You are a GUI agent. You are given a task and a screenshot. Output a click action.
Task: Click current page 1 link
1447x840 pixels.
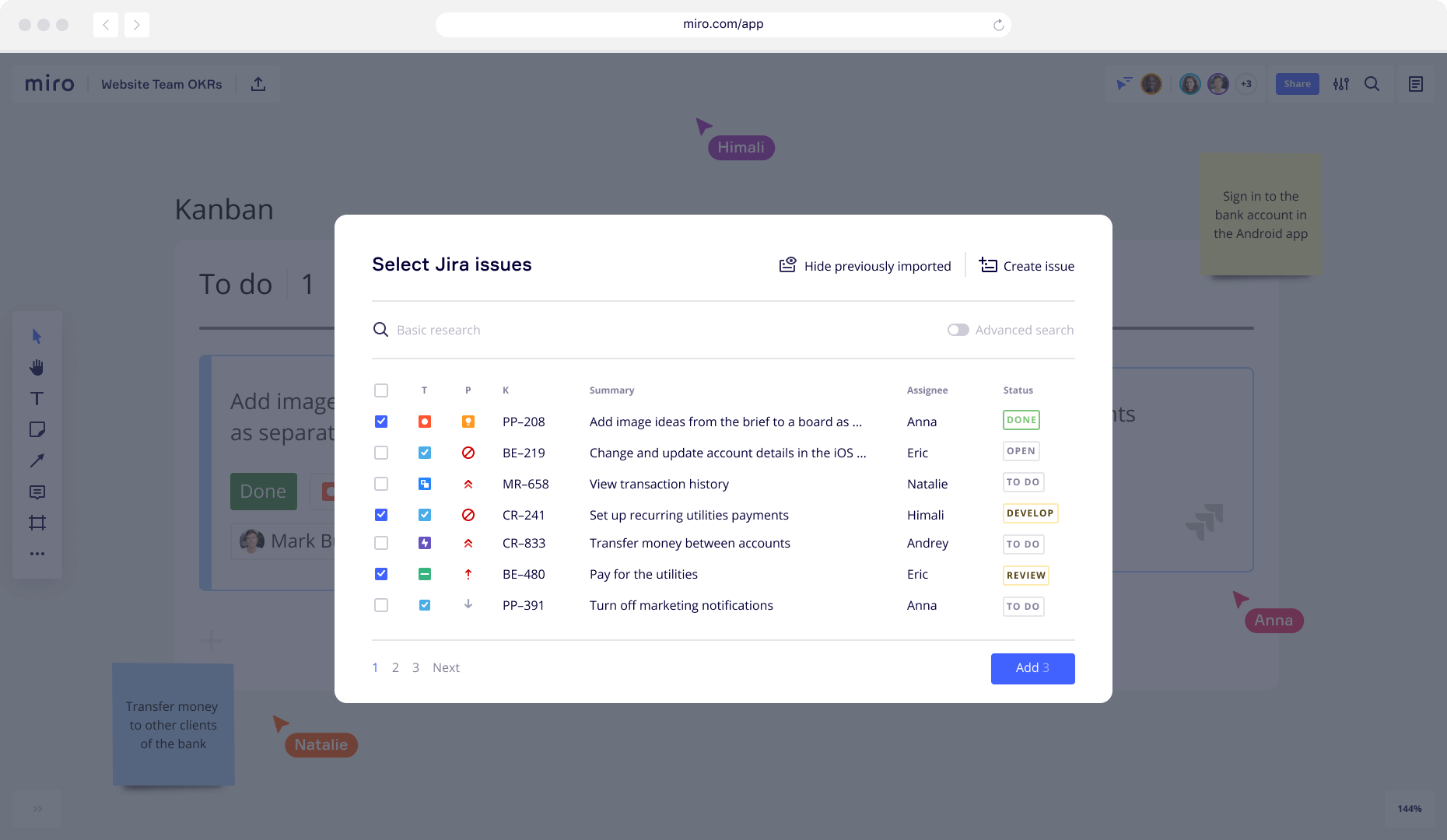[x=375, y=667]
